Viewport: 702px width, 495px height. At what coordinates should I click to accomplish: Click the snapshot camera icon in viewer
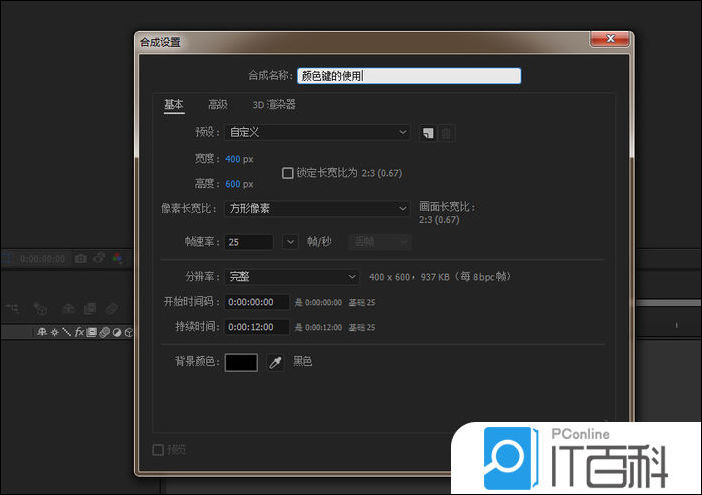pos(81,259)
